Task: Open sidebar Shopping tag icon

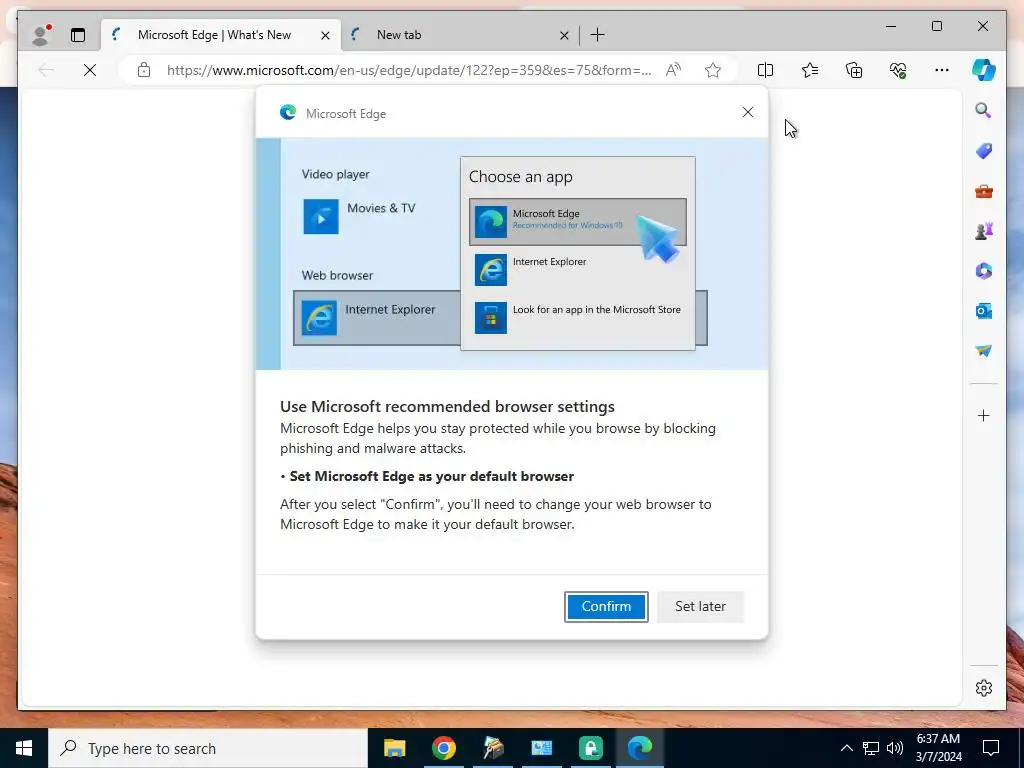Action: [984, 151]
